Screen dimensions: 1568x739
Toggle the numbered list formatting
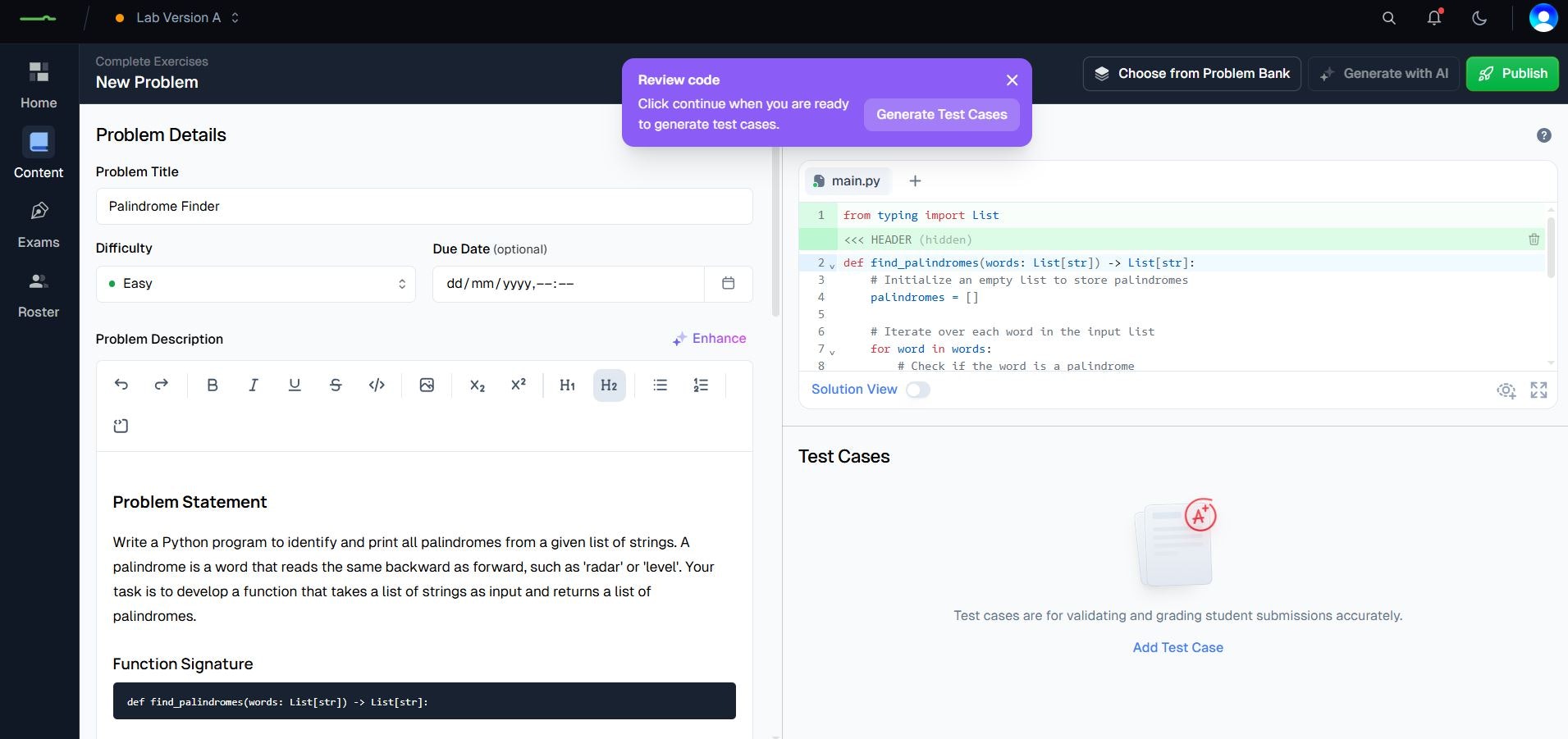click(x=701, y=385)
